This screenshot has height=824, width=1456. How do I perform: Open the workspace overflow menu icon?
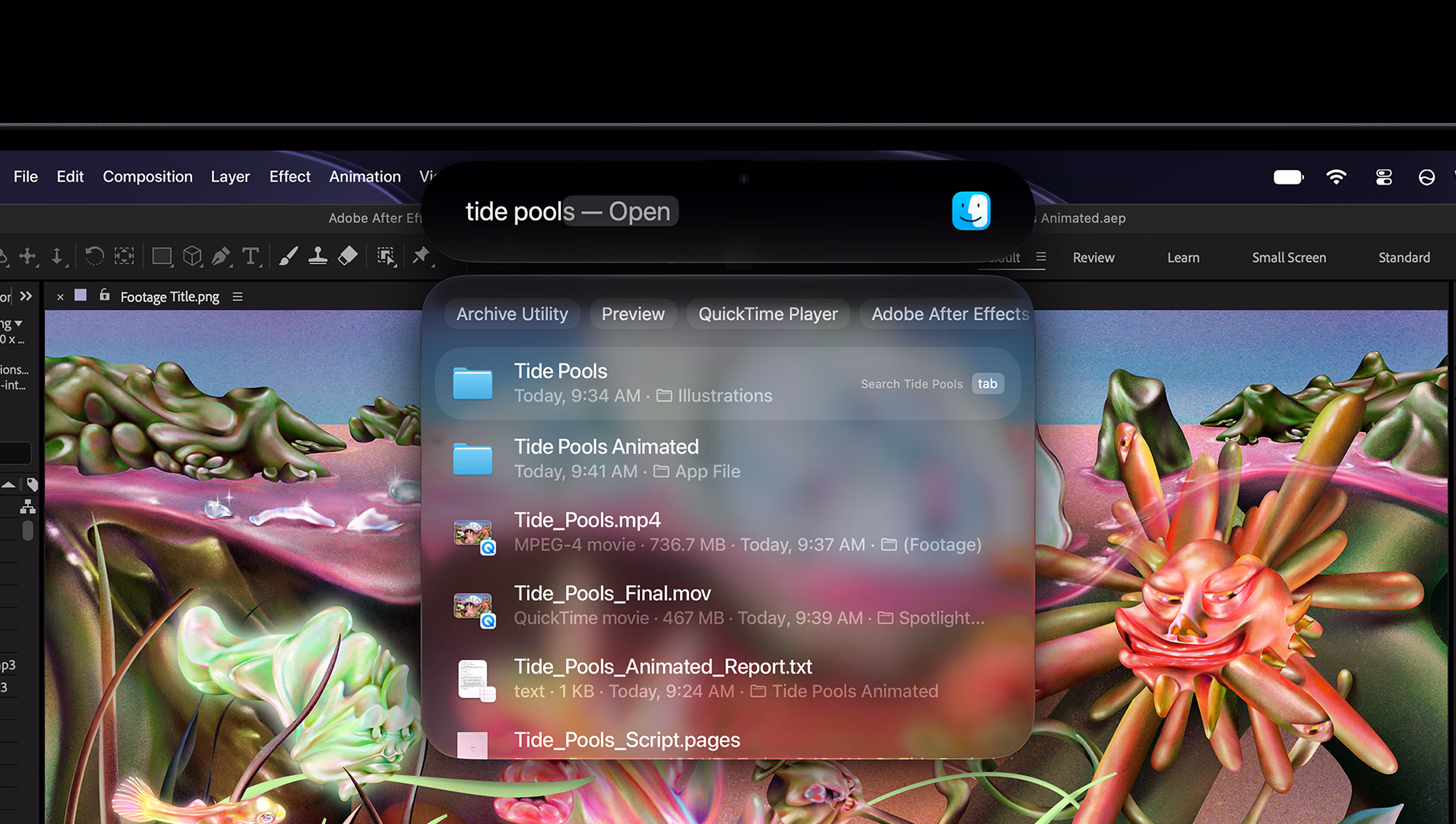point(1041,257)
